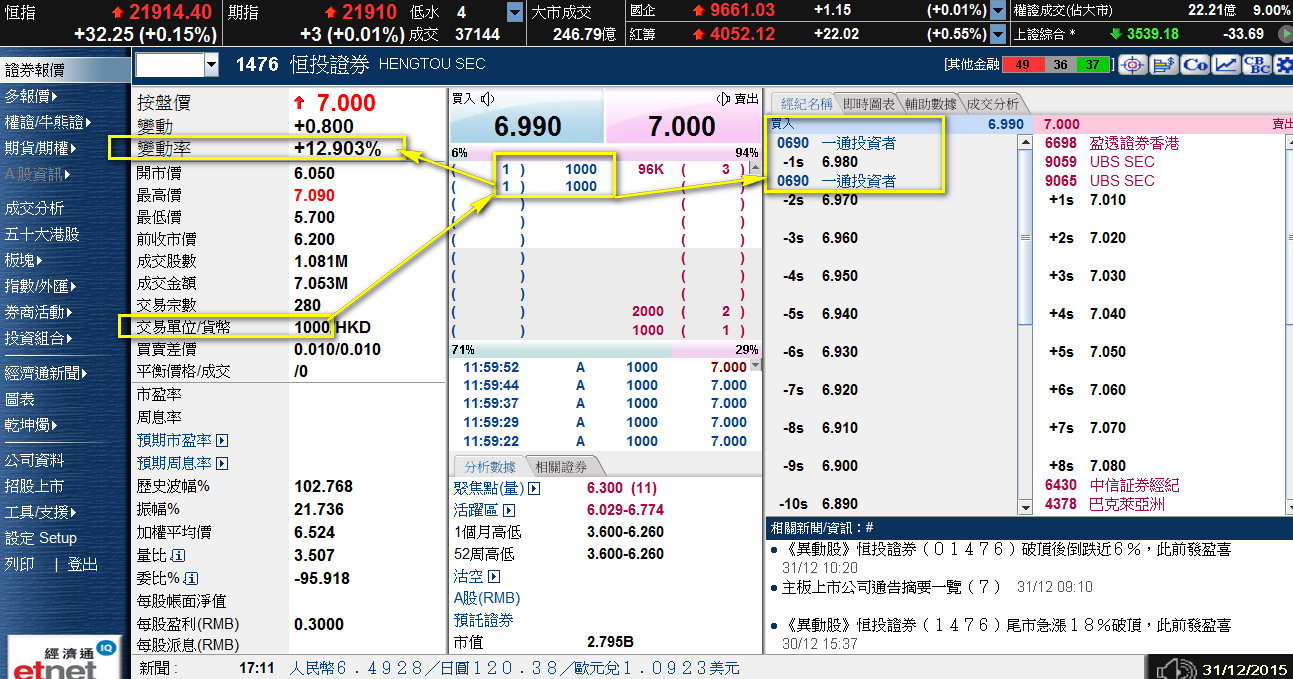The image size is (1293, 679).
Task: Expand the 經濟通新聞 menu
Action: click(x=46, y=373)
